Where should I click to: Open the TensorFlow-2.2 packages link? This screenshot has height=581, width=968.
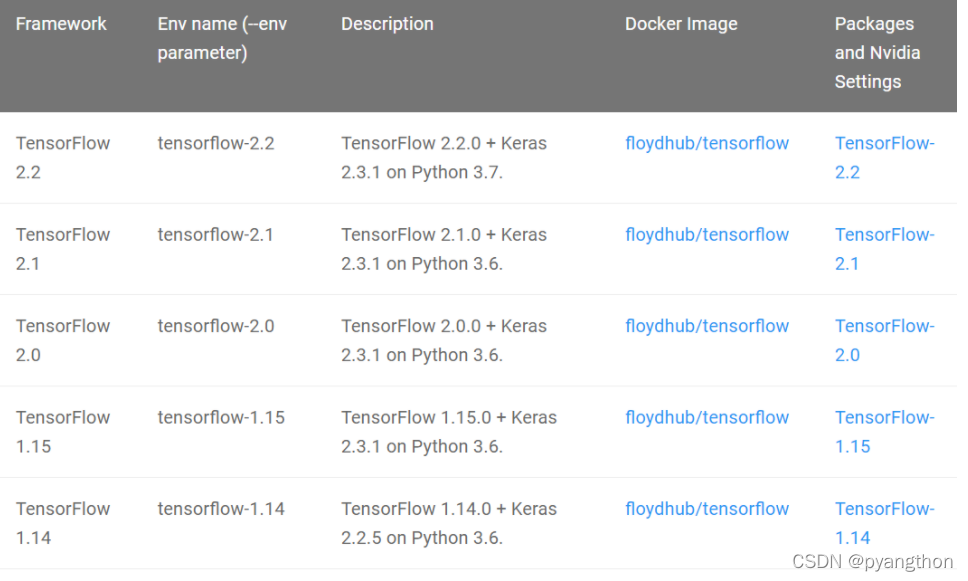(885, 157)
